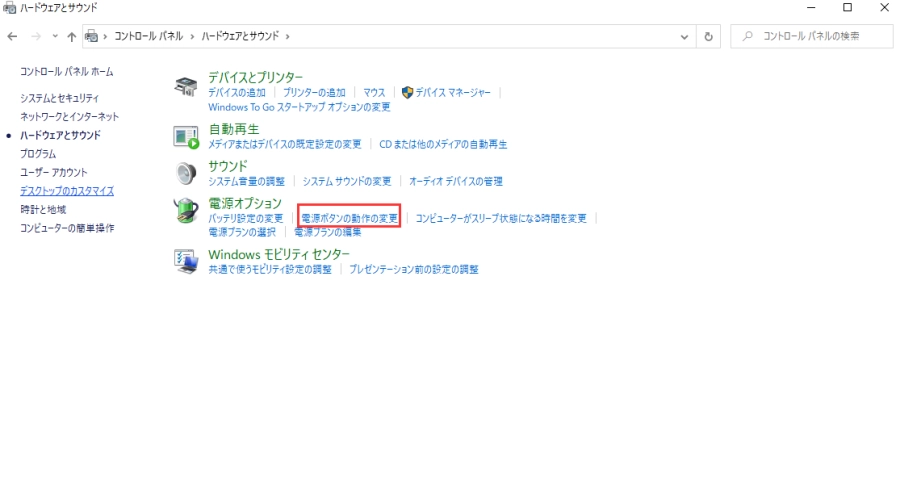
Task: Select ネットワークとインターネット in sidebar
Action: (x=69, y=116)
